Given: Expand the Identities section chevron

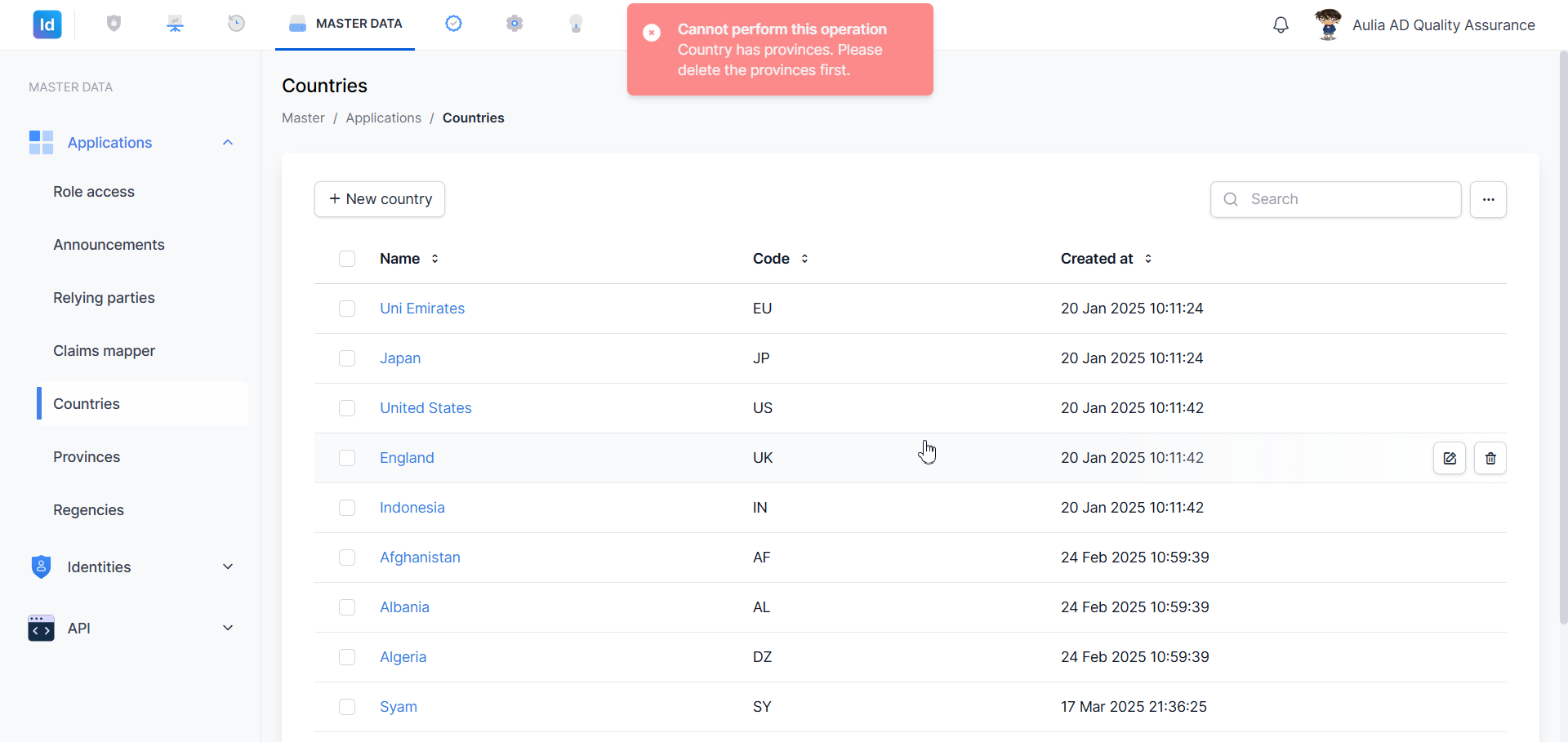Looking at the screenshot, I should pyautogui.click(x=228, y=566).
